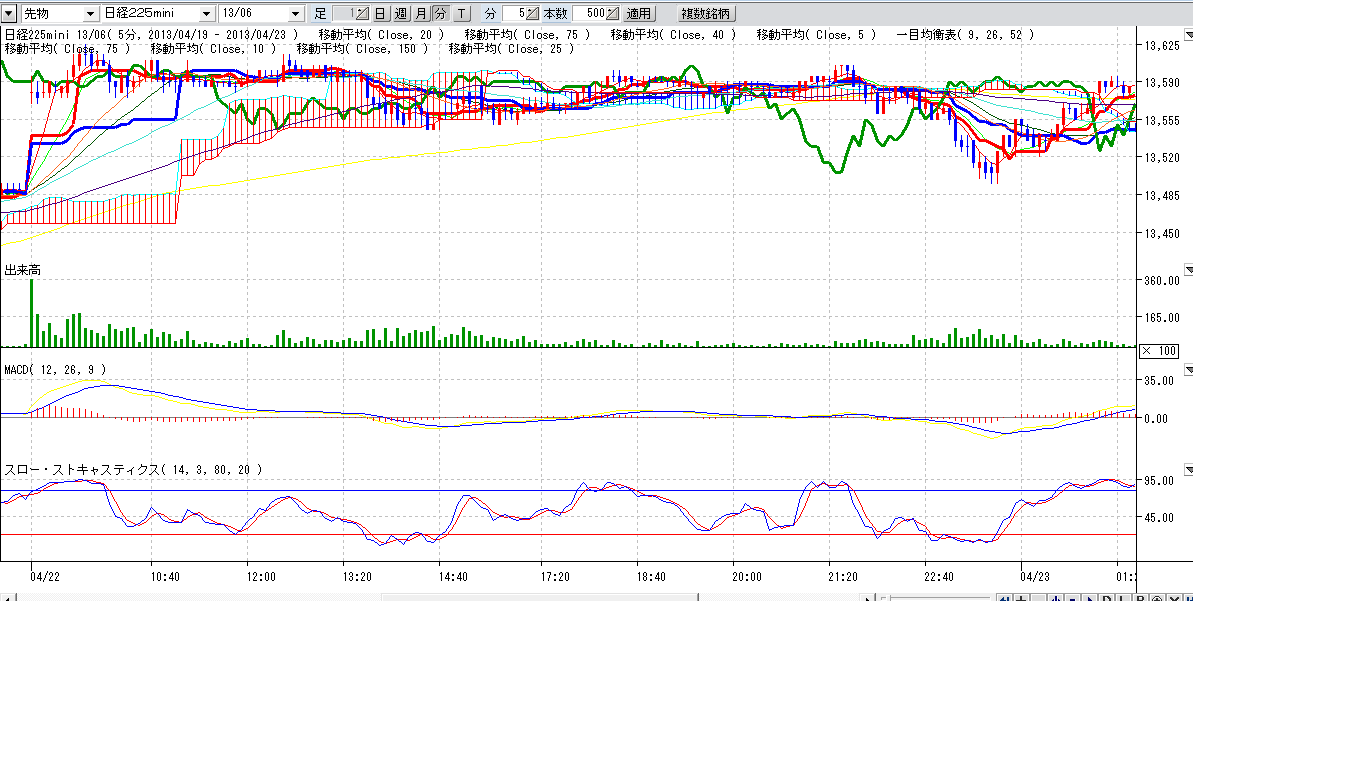Open the 出来高 volume panel menu arrow
This screenshot has height=768, width=1366.
click(x=1189, y=270)
